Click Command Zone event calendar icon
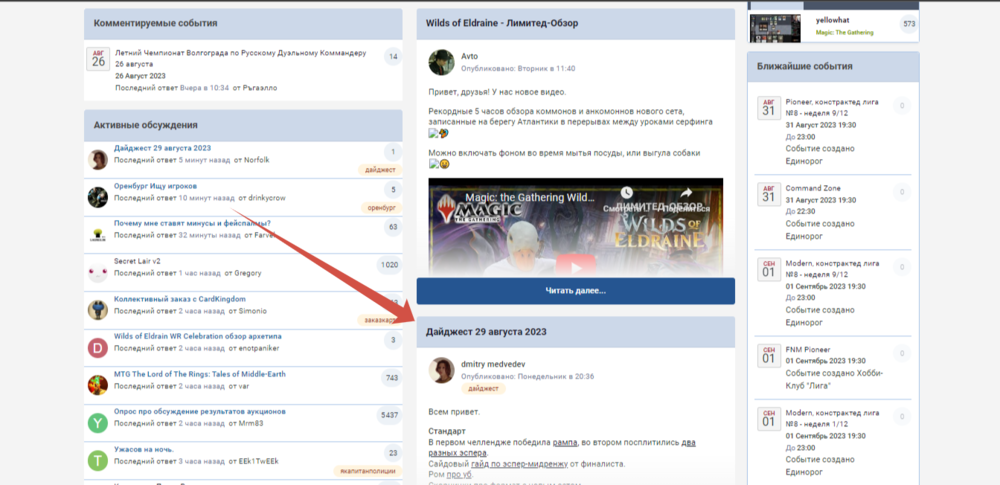Screen dimensions: 1000x485 click(768, 193)
